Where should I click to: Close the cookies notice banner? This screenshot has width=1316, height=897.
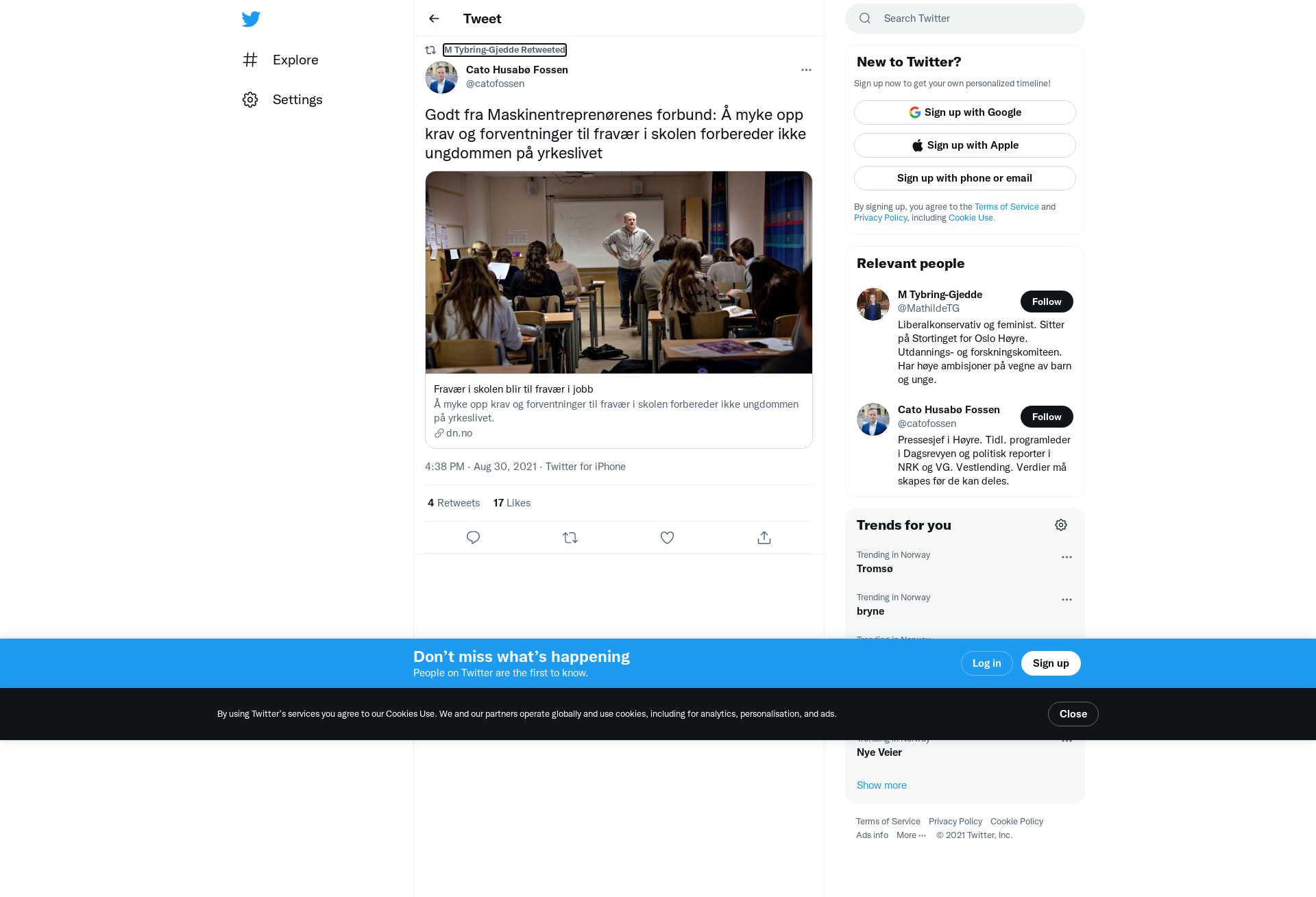pos(1073,714)
